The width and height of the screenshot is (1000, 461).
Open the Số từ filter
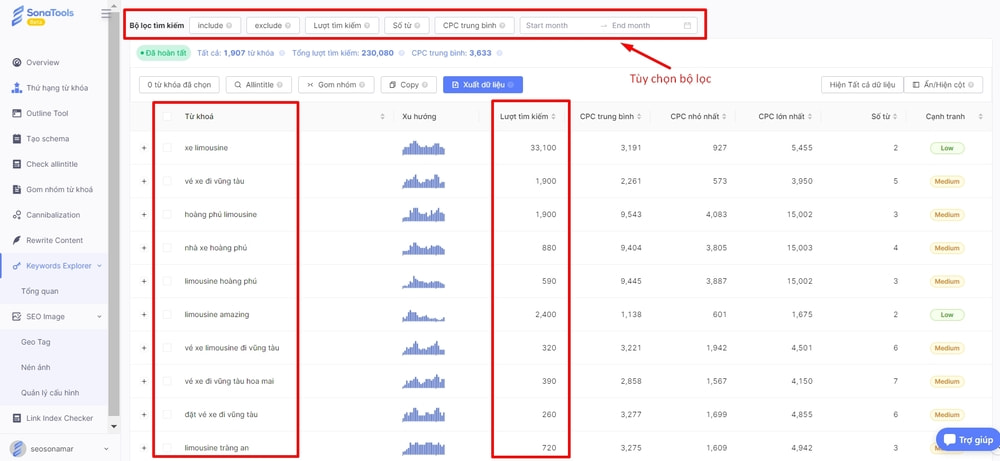(406, 26)
